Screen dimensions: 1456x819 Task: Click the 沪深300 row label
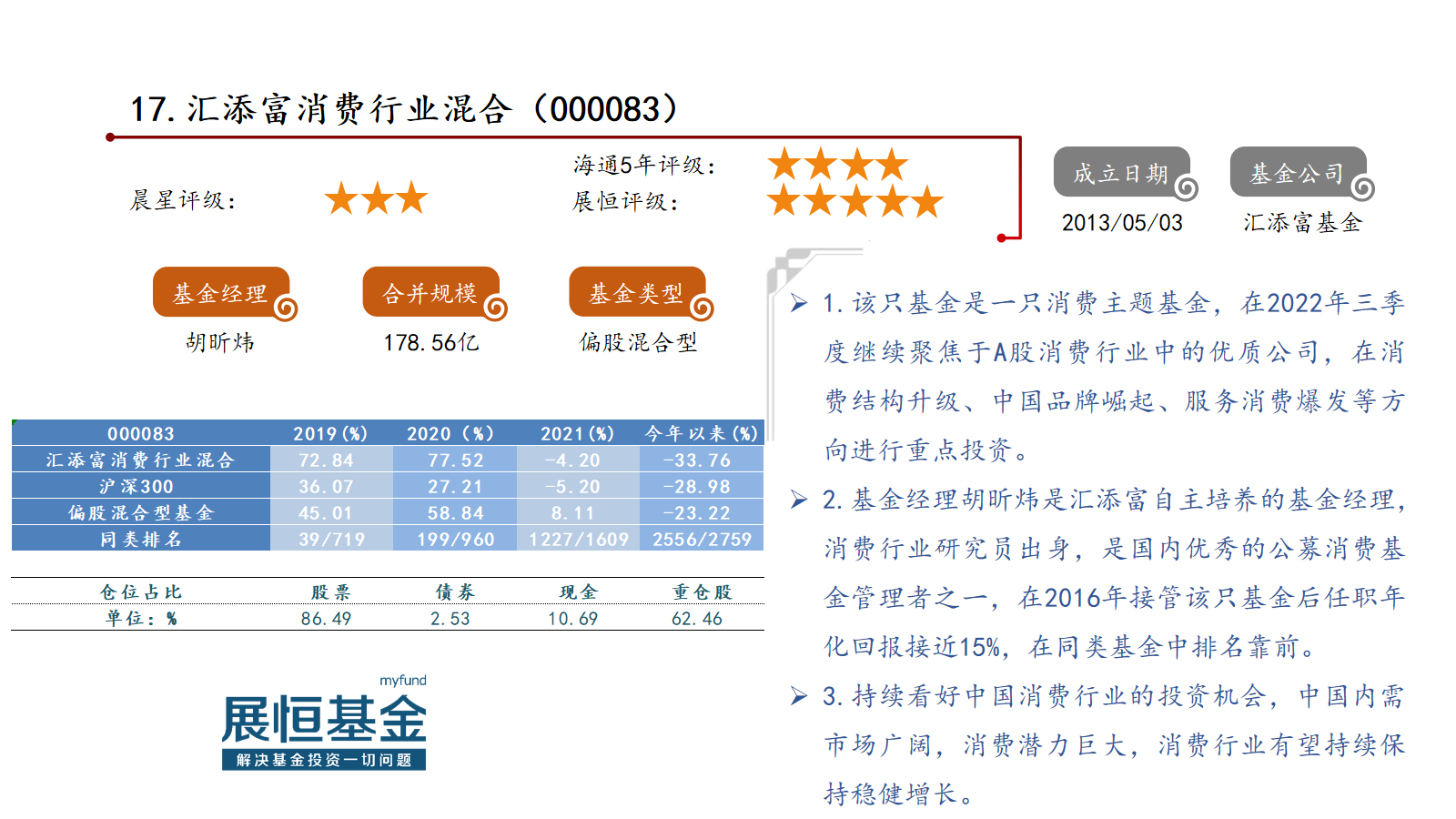point(141,486)
